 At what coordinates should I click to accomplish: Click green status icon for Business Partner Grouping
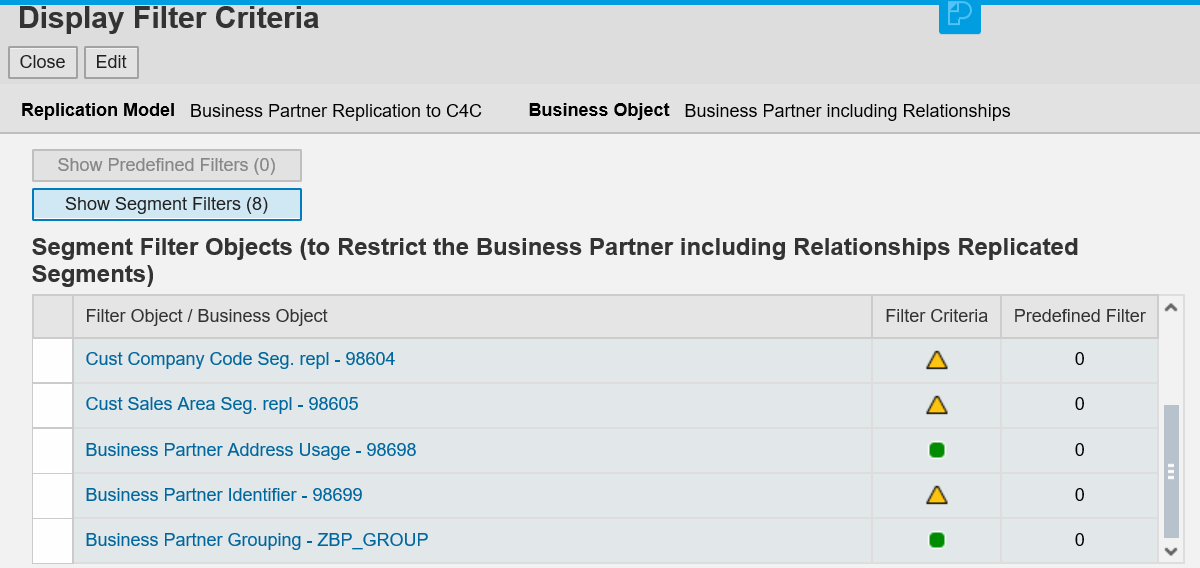(x=936, y=540)
